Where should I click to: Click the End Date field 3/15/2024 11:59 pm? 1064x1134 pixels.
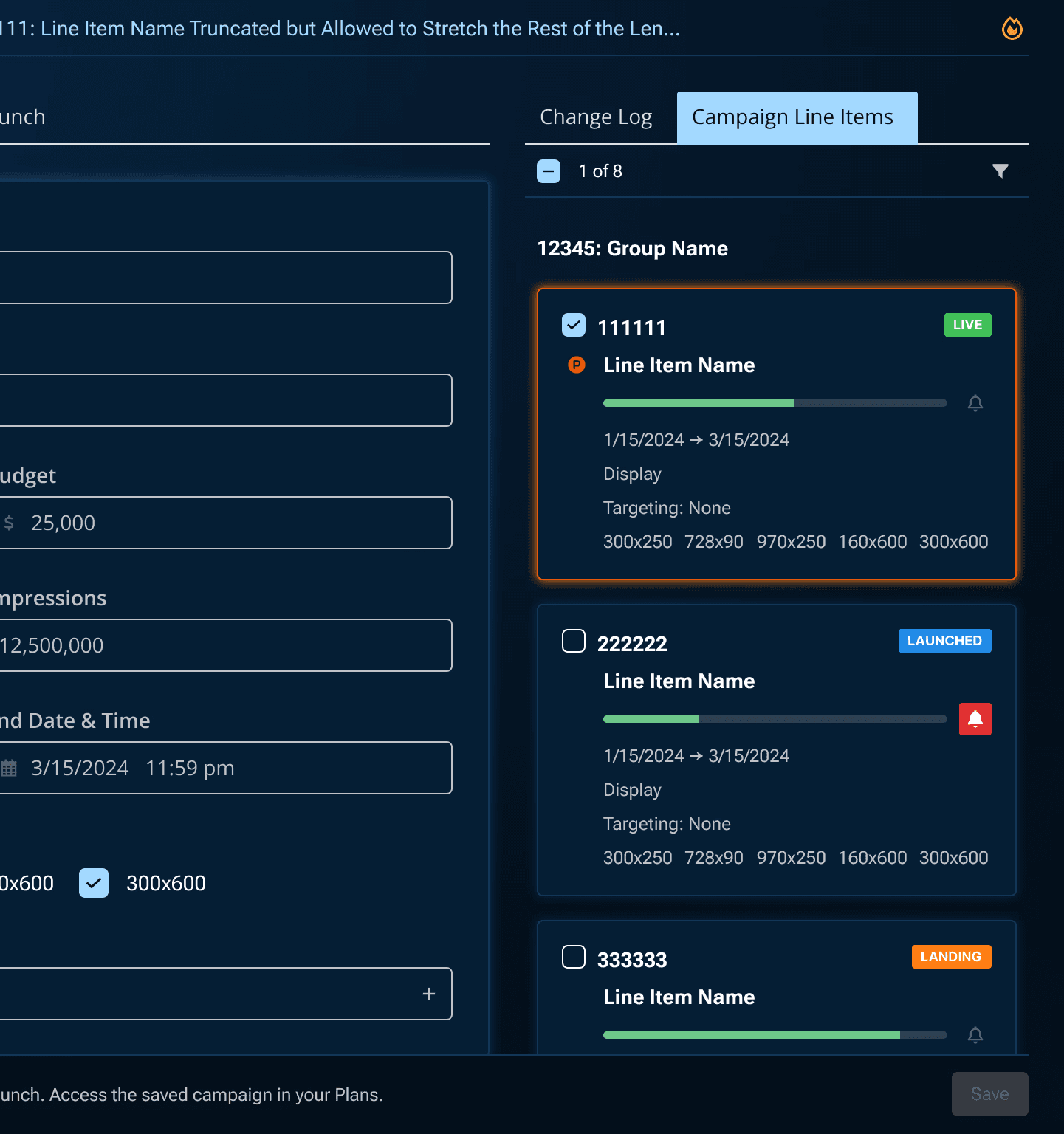[225, 768]
